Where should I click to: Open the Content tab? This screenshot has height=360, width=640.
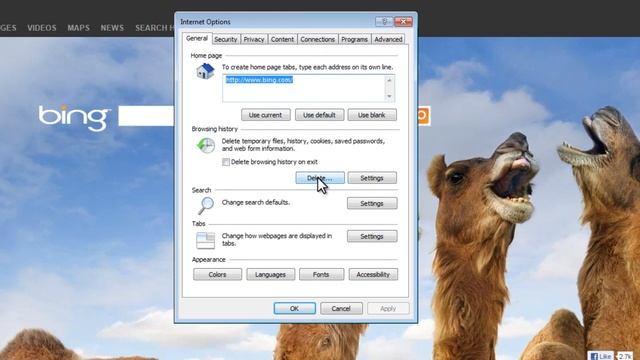coord(282,39)
